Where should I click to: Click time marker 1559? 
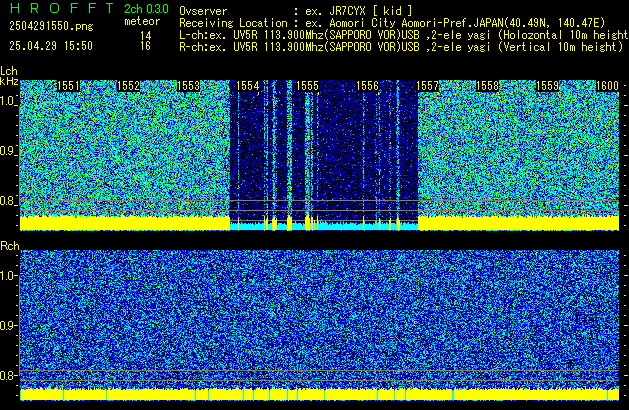tap(548, 86)
